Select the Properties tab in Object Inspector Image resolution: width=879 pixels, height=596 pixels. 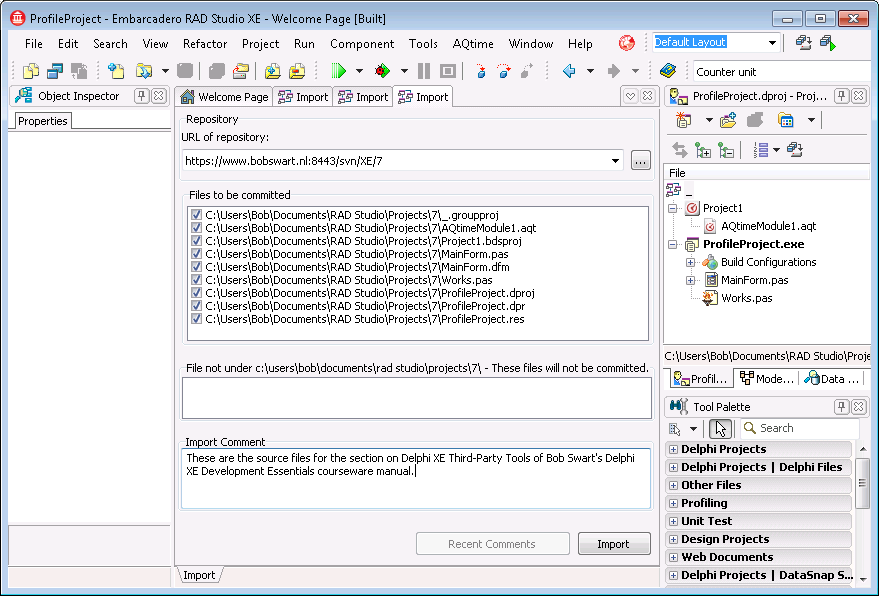[x=43, y=121]
